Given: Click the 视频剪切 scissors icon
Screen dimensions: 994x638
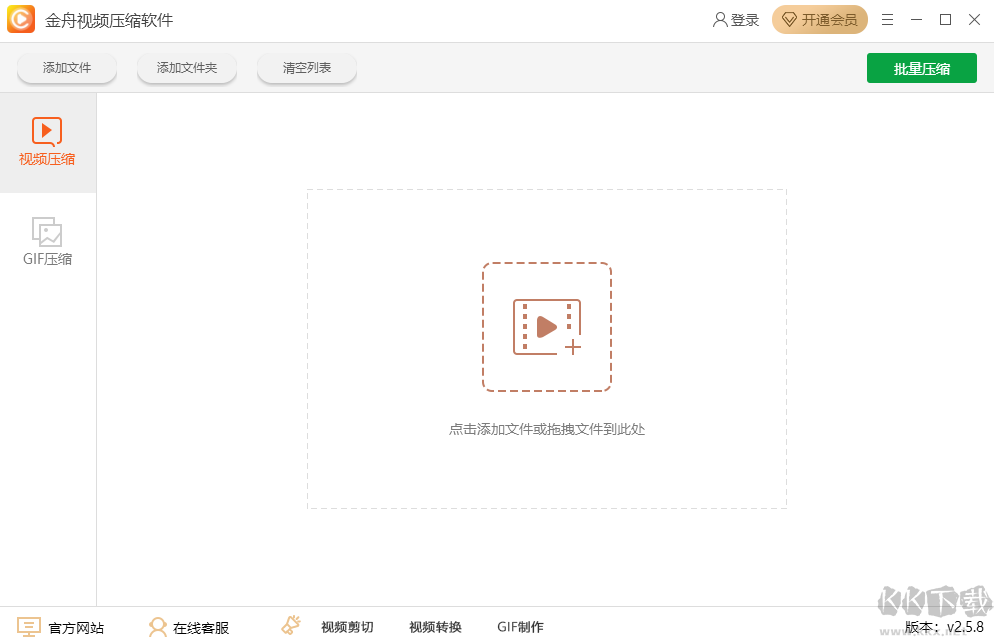Looking at the screenshot, I should (291, 625).
